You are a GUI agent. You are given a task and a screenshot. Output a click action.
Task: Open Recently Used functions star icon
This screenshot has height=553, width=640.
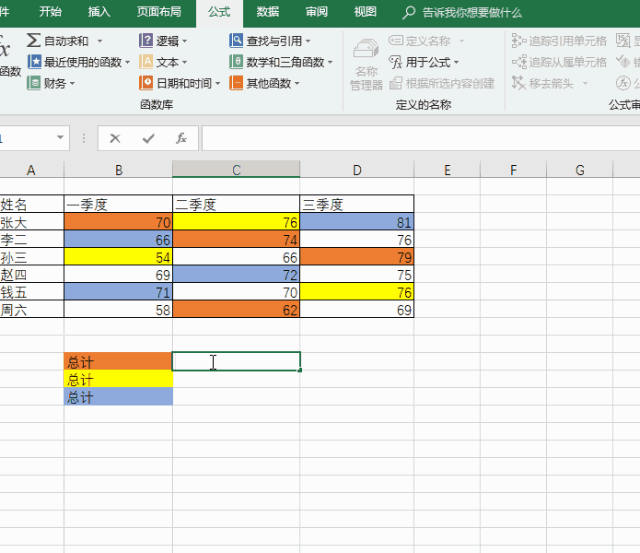point(35,62)
